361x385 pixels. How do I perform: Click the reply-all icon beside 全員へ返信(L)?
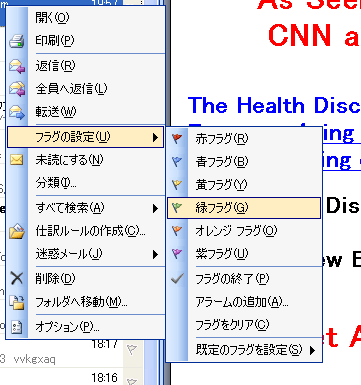click(x=17, y=89)
